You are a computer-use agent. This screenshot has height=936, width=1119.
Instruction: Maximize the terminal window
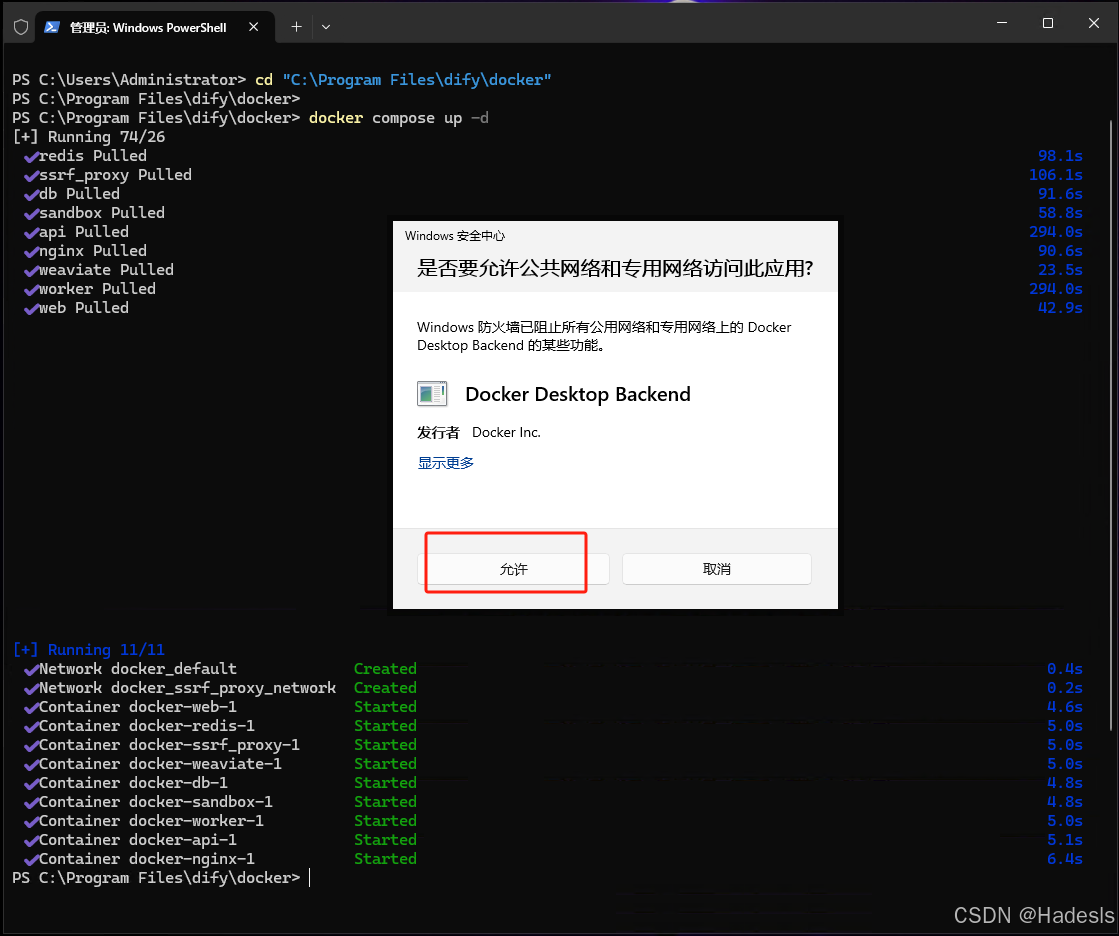tap(1048, 23)
